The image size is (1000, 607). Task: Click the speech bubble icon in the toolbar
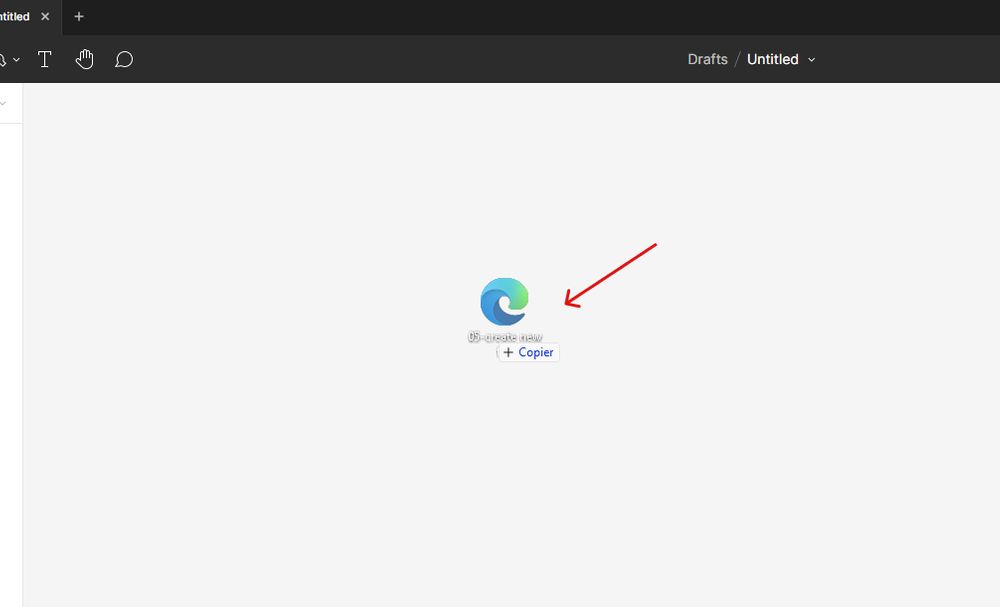point(124,59)
